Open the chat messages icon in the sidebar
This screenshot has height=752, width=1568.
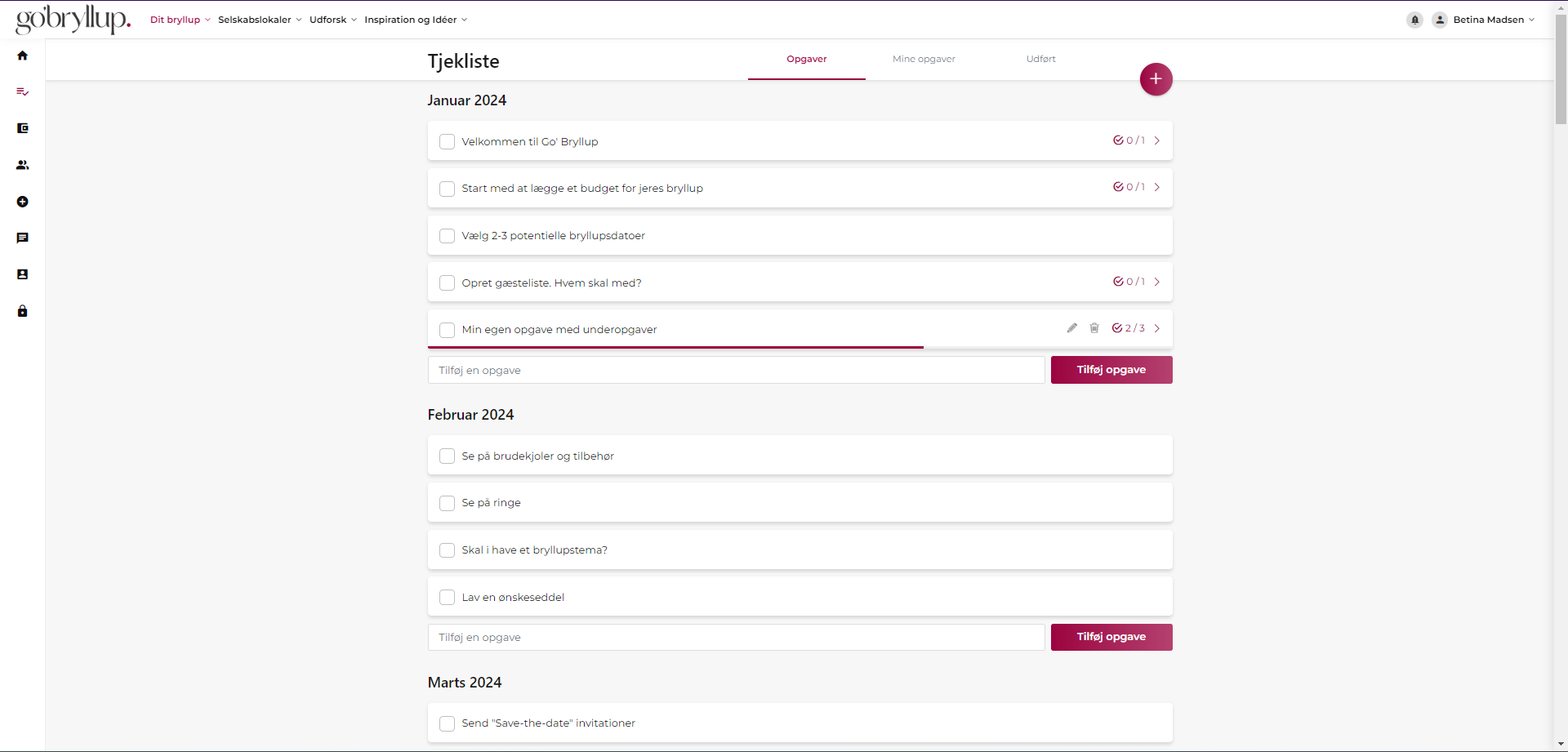(23, 238)
